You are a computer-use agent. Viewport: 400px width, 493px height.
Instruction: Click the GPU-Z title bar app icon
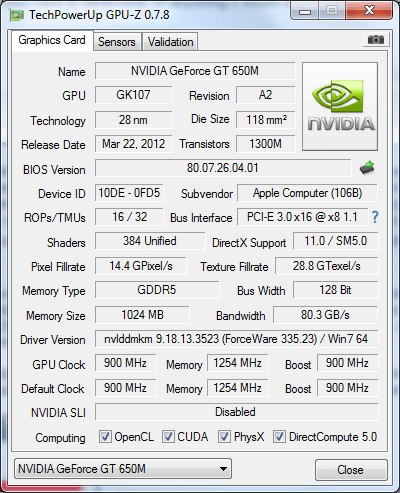16,15
